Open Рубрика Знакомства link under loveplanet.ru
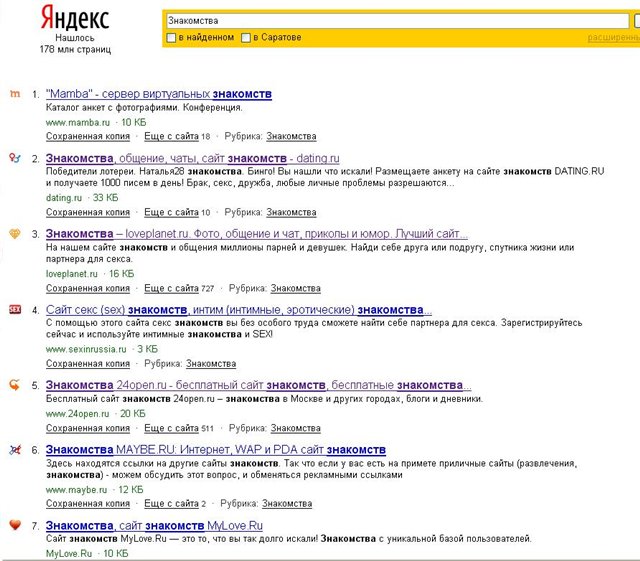The width and height of the screenshot is (640, 561). coord(296,288)
